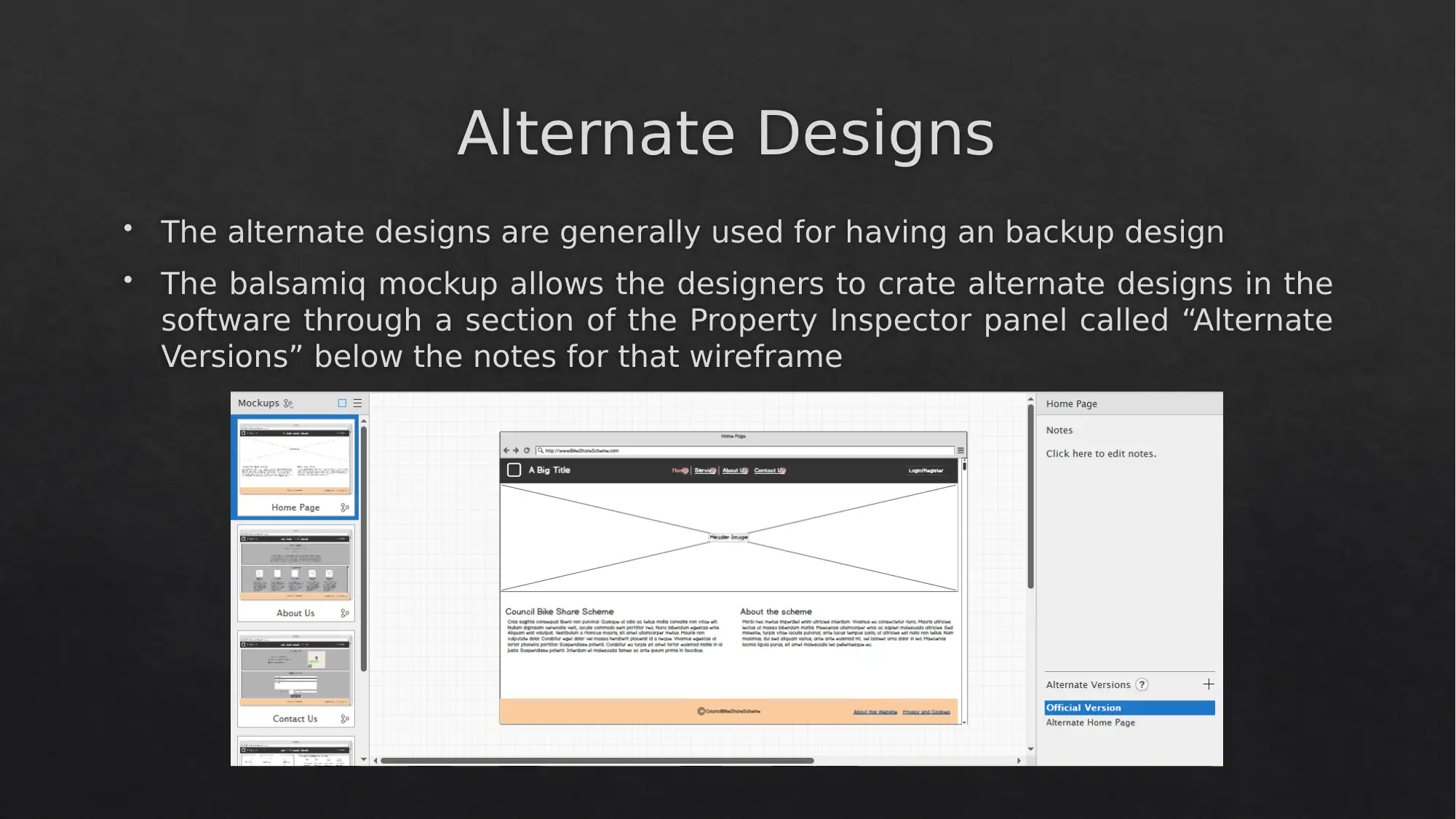The width and height of the screenshot is (1456, 819).
Task: Click the Services link in wireframe nav
Action: [704, 470]
